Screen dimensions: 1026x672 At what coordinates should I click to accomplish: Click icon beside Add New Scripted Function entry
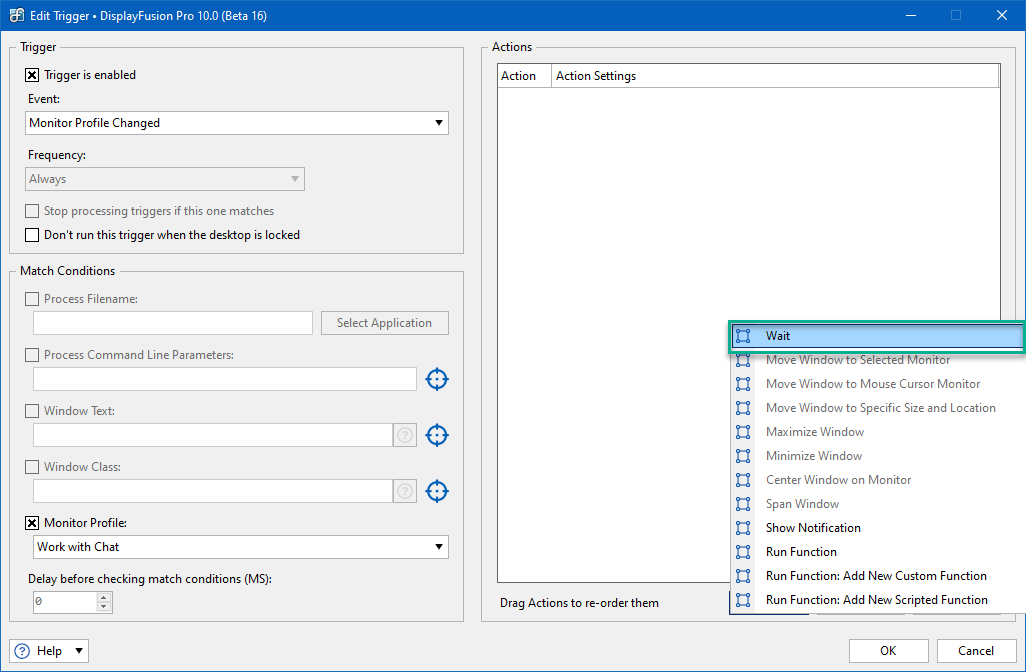click(x=743, y=600)
